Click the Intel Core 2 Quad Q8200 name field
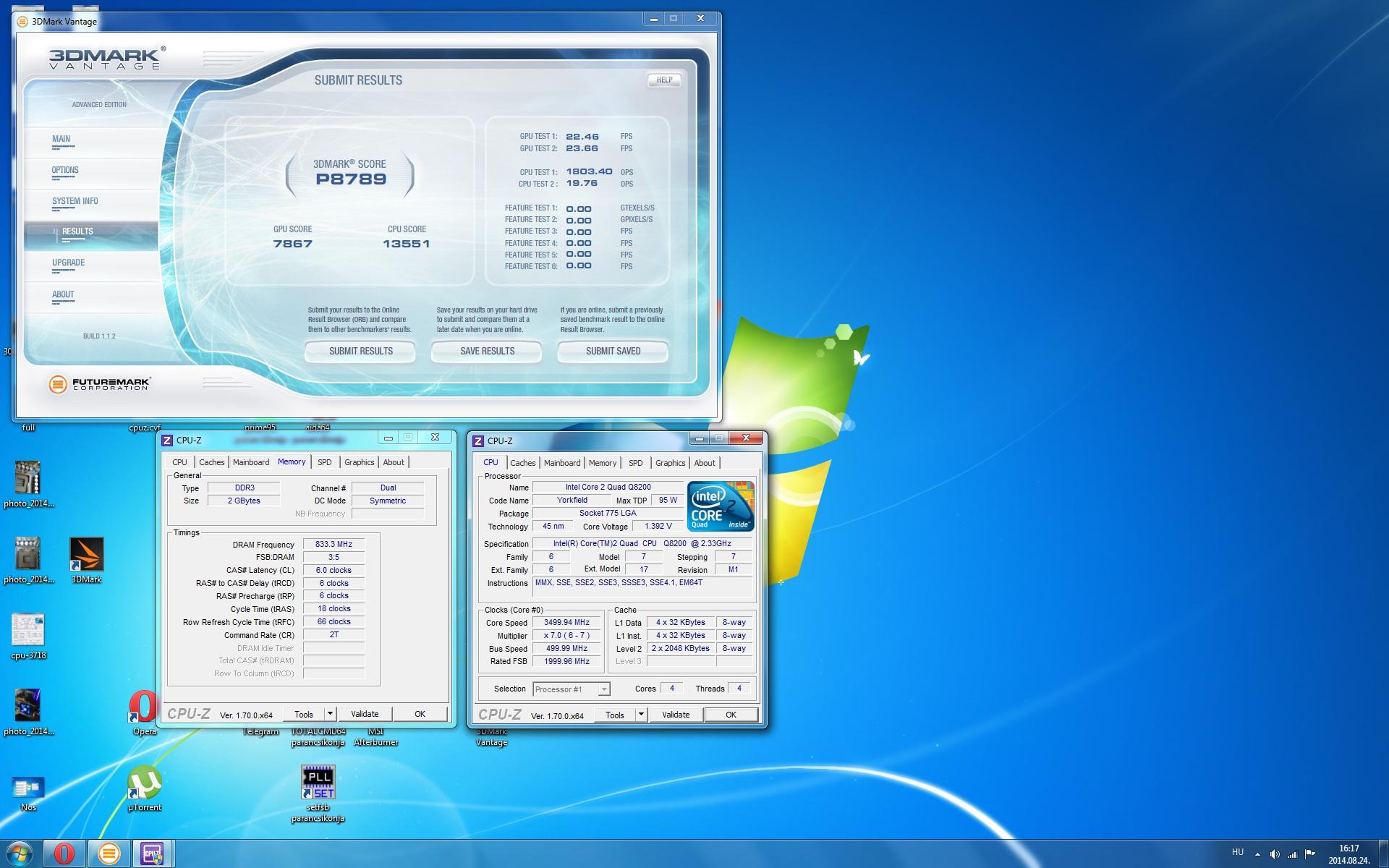The image size is (1389, 868). click(608, 488)
